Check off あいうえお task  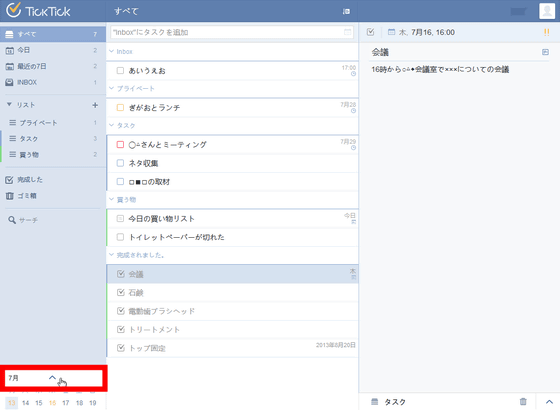(120, 71)
